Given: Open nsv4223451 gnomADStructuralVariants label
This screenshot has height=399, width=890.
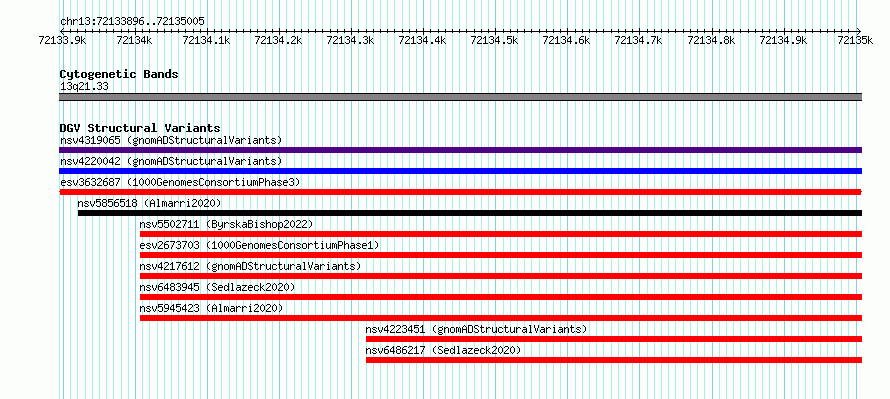Looking at the screenshot, I should pos(476,329).
